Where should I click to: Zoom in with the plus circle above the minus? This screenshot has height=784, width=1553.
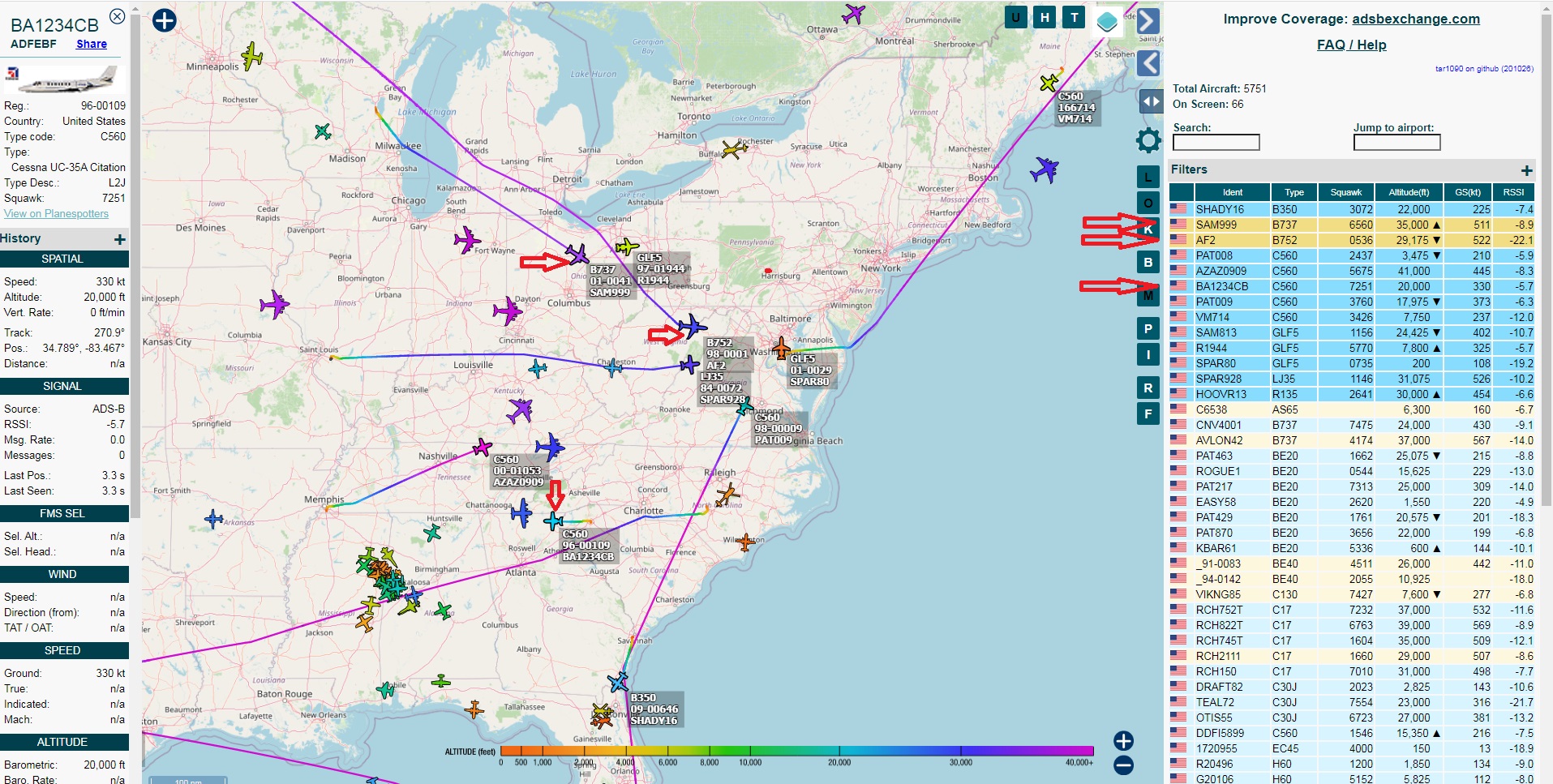1123,740
